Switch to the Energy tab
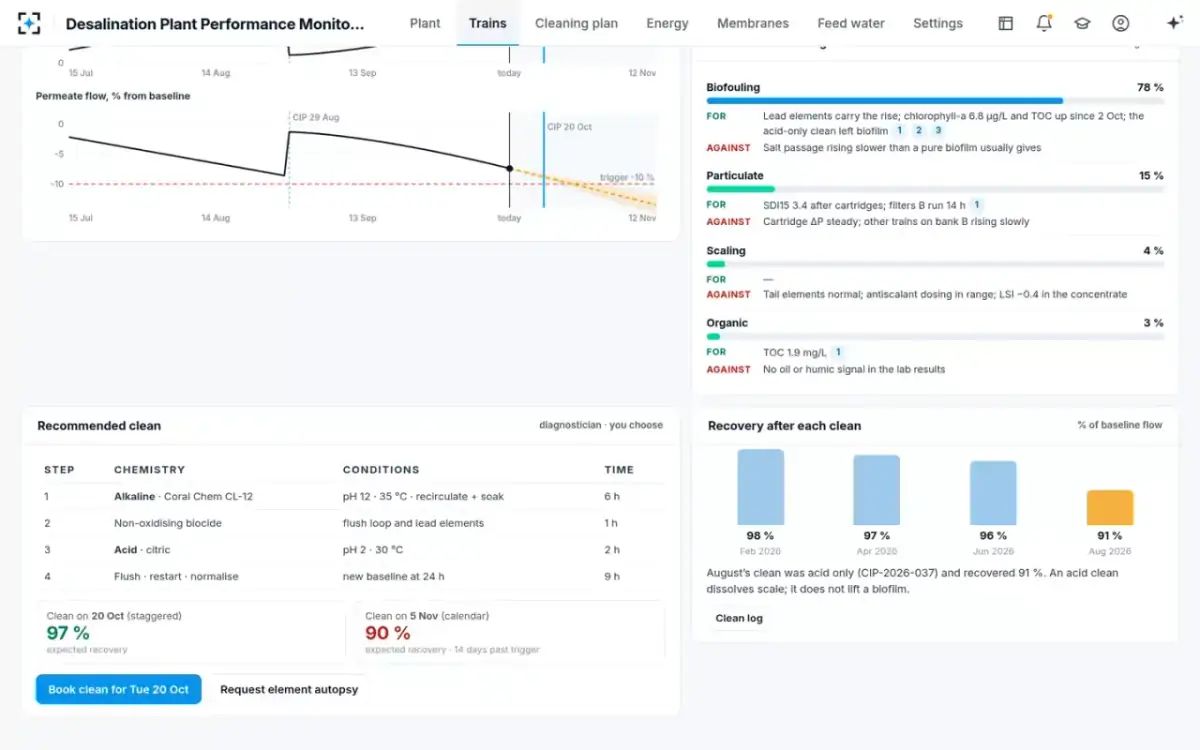The image size is (1200, 750). (667, 23)
